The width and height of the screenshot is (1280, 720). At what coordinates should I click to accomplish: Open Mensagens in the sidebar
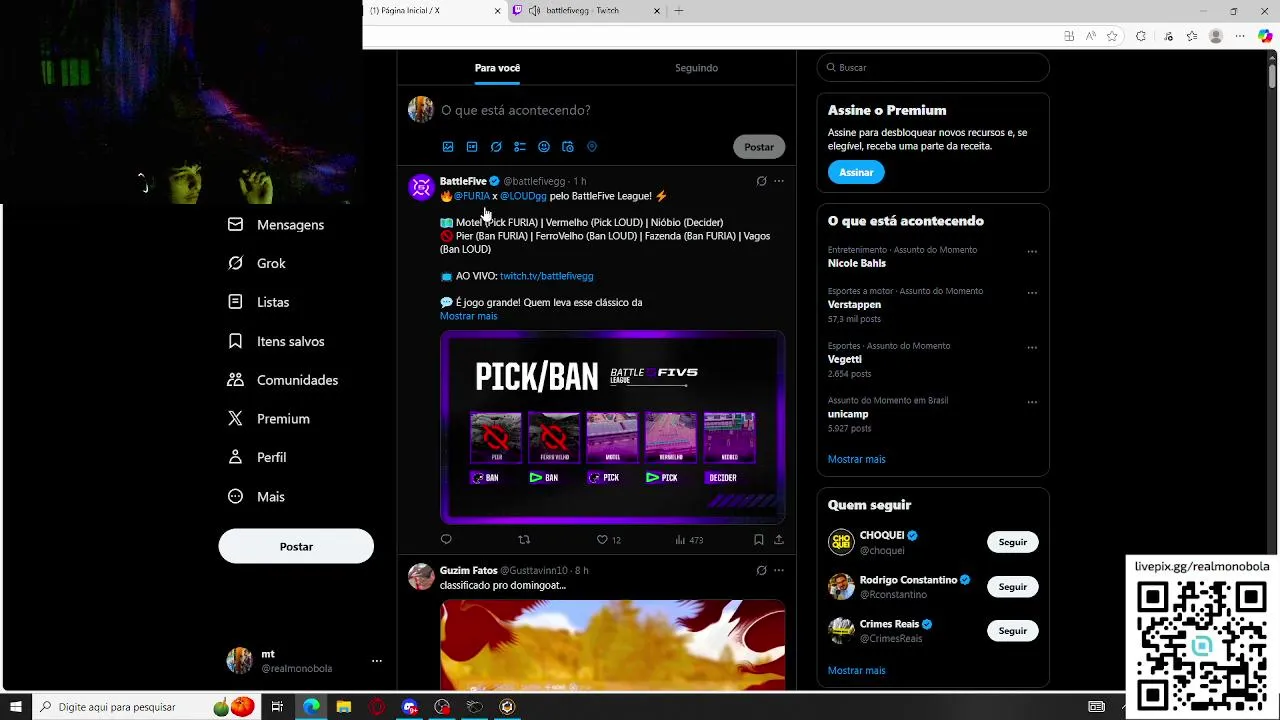click(x=276, y=225)
